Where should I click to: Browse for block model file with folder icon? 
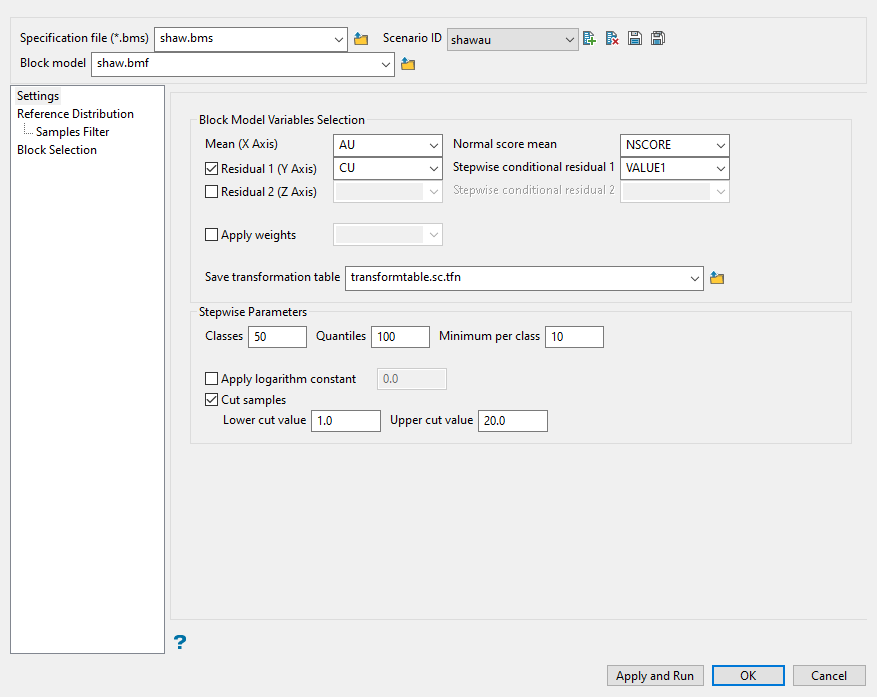click(x=408, y=65)
